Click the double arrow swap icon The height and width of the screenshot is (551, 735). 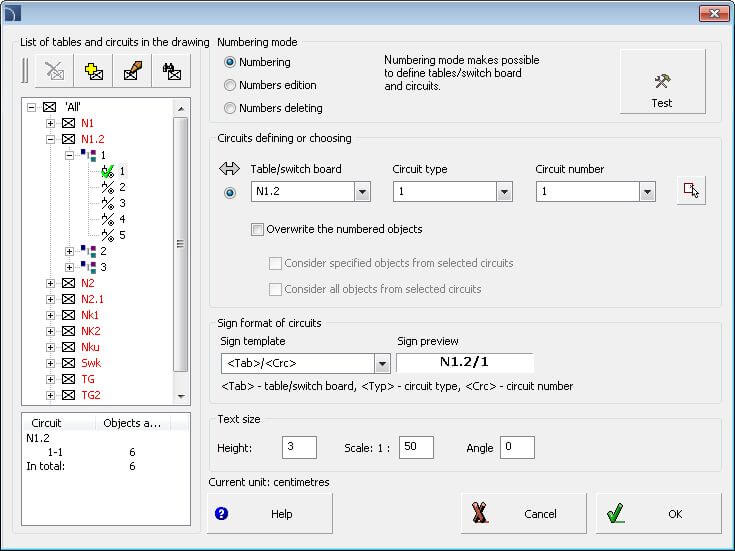(230, 169)
